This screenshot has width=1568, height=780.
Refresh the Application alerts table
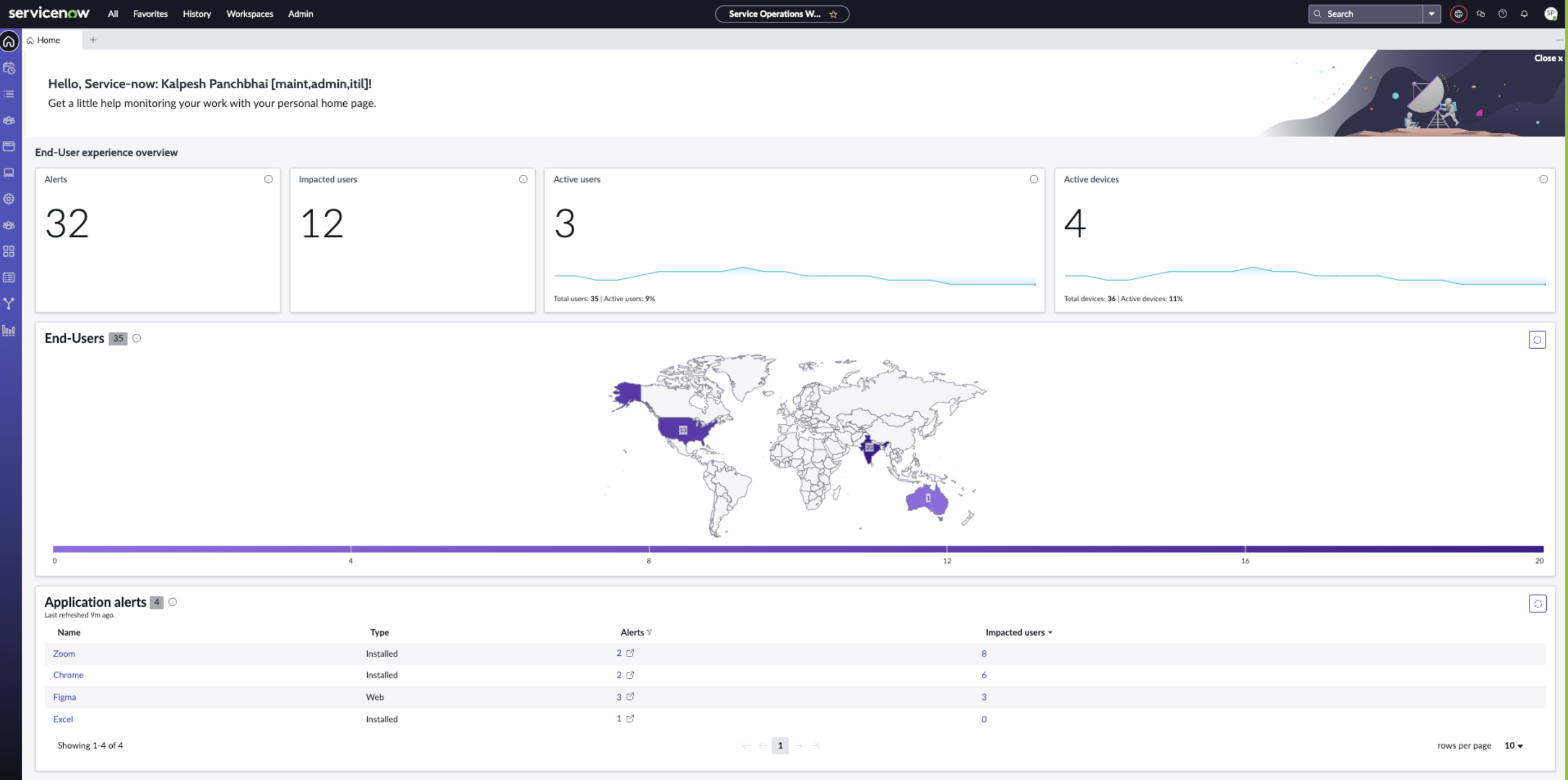point(1537,604)
